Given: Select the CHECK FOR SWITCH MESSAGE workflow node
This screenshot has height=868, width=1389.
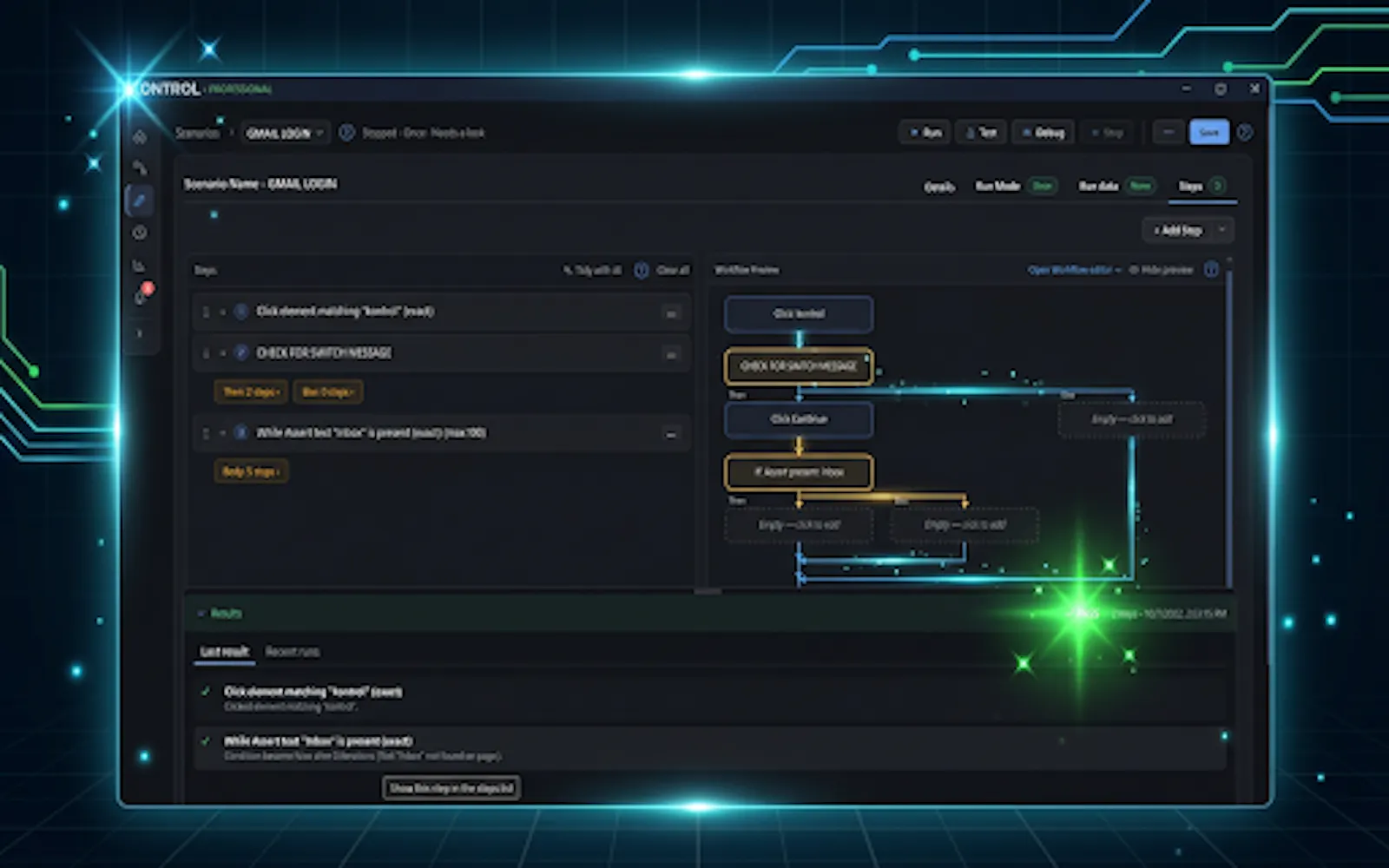Looking at the screenshot, I should (799, 366).
